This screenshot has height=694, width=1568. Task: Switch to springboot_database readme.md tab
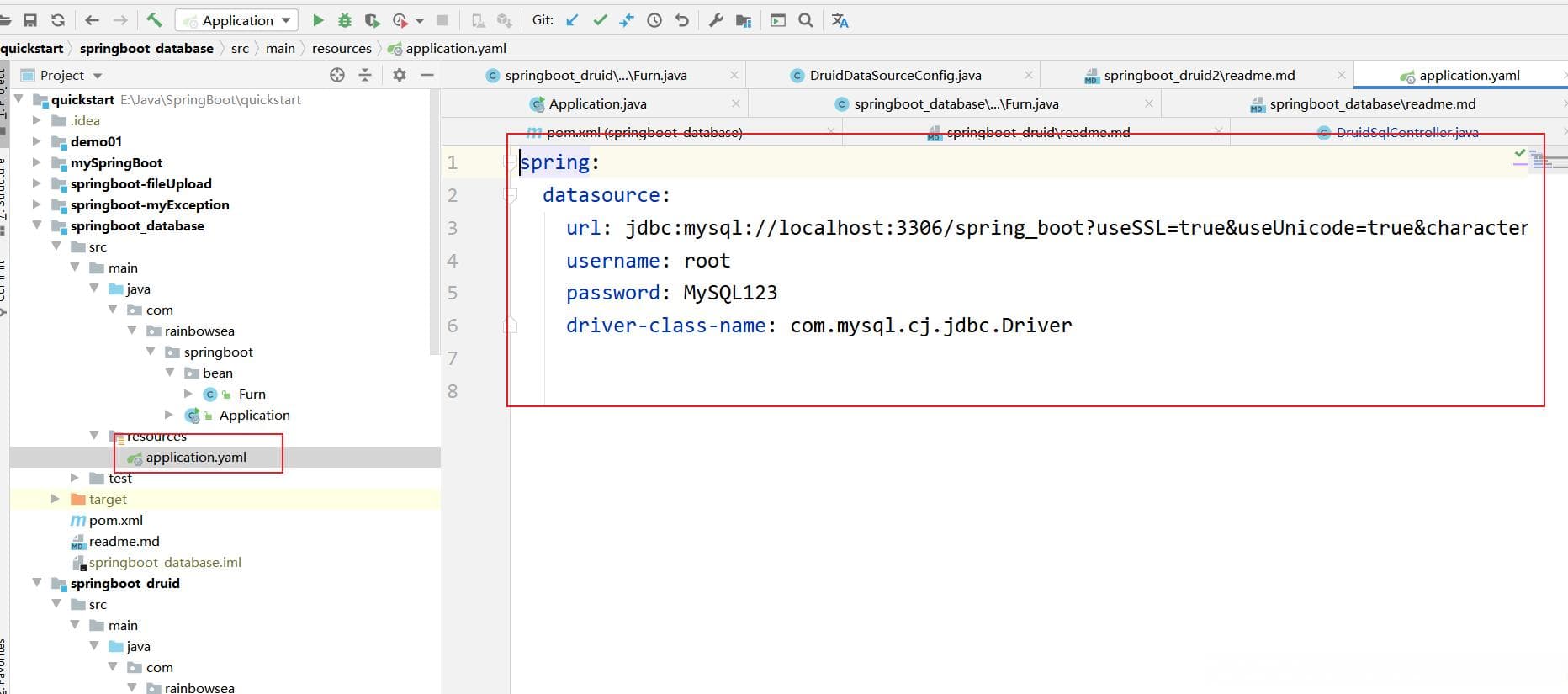(1372, 103)
